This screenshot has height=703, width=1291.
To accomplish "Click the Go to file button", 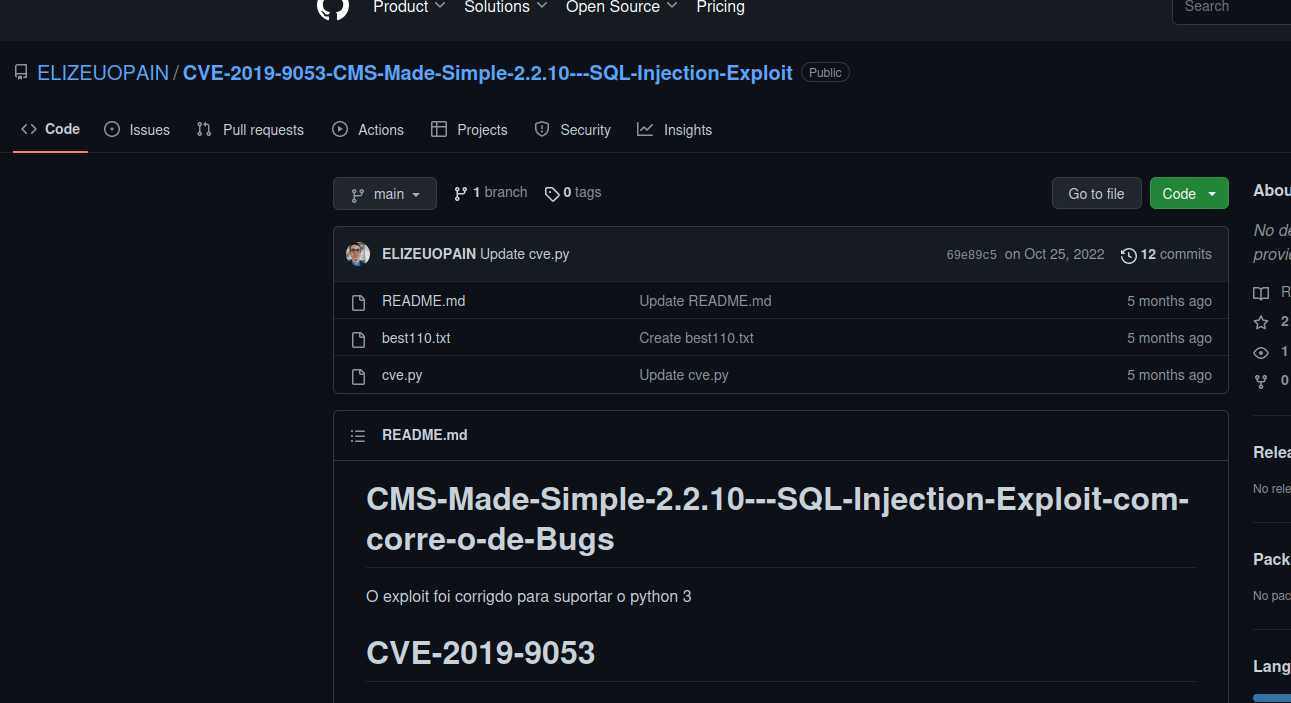I will click(x=1096, y=194).
